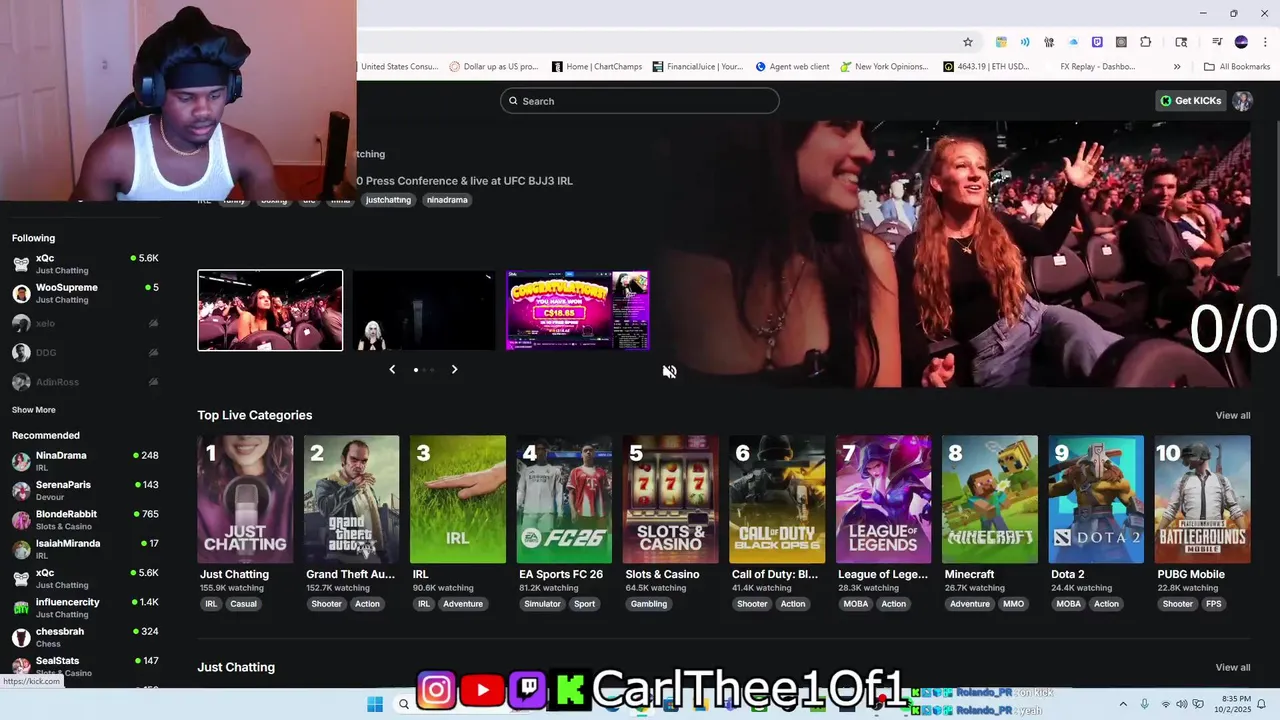Viewport: 1280px width, 720px height.
Task: Open WooSupreme channel in Following
Action: pos(85,293)
